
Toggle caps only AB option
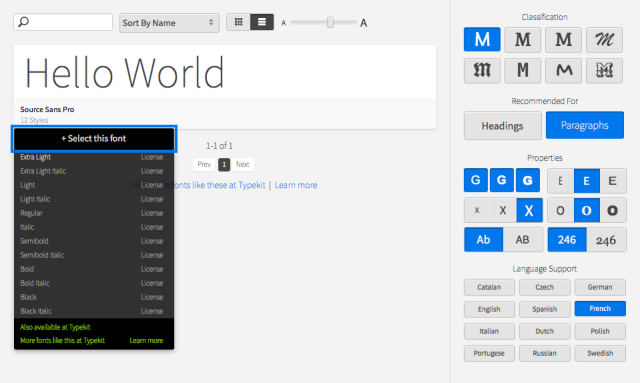(x=522, y=240)
